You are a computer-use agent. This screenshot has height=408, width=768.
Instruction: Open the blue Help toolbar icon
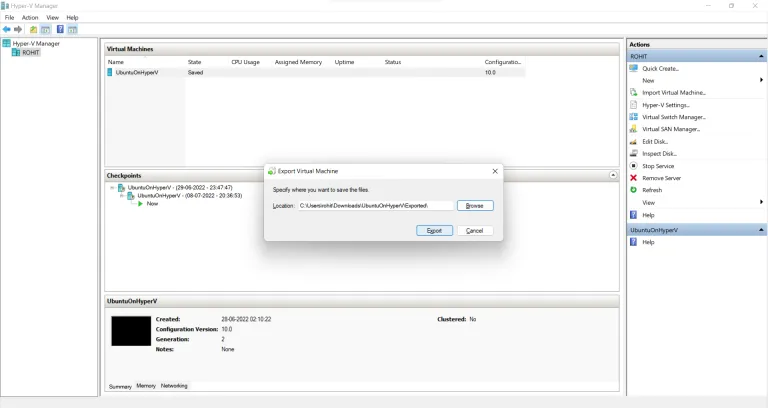[x=60, y=29]
